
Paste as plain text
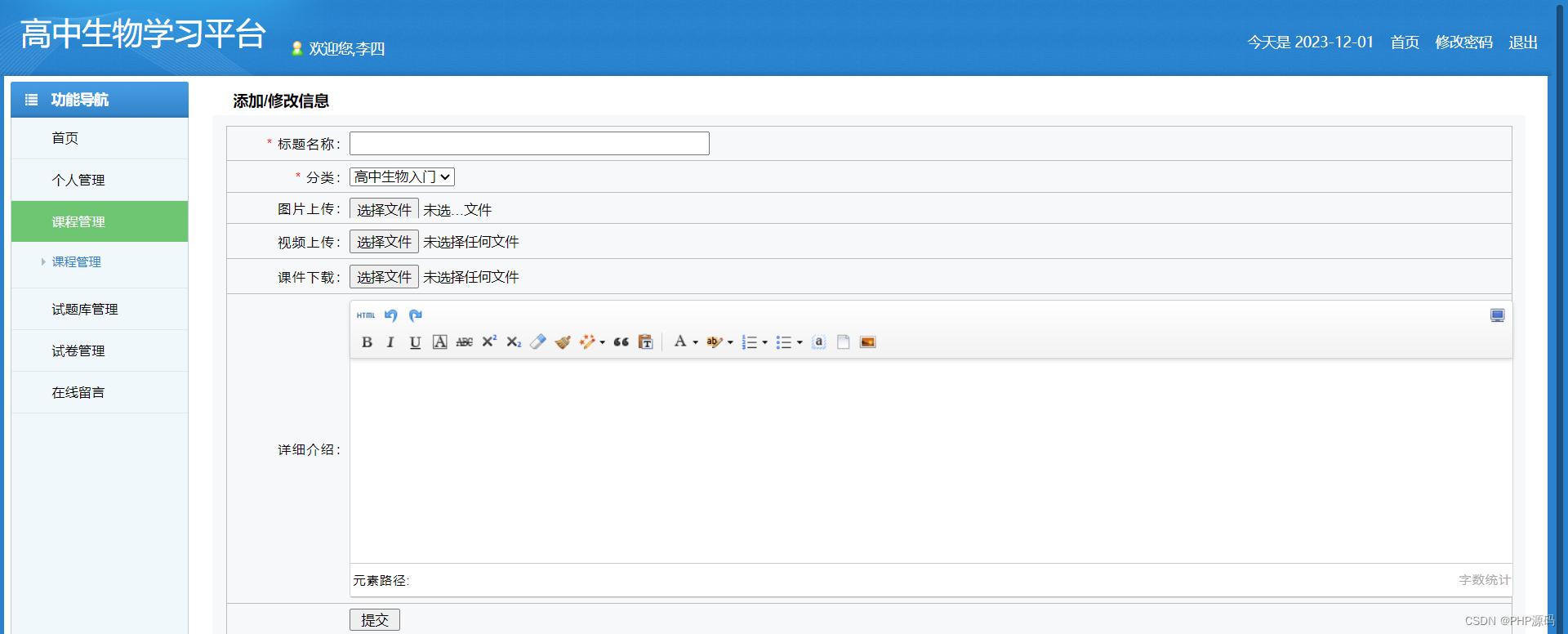645,342
